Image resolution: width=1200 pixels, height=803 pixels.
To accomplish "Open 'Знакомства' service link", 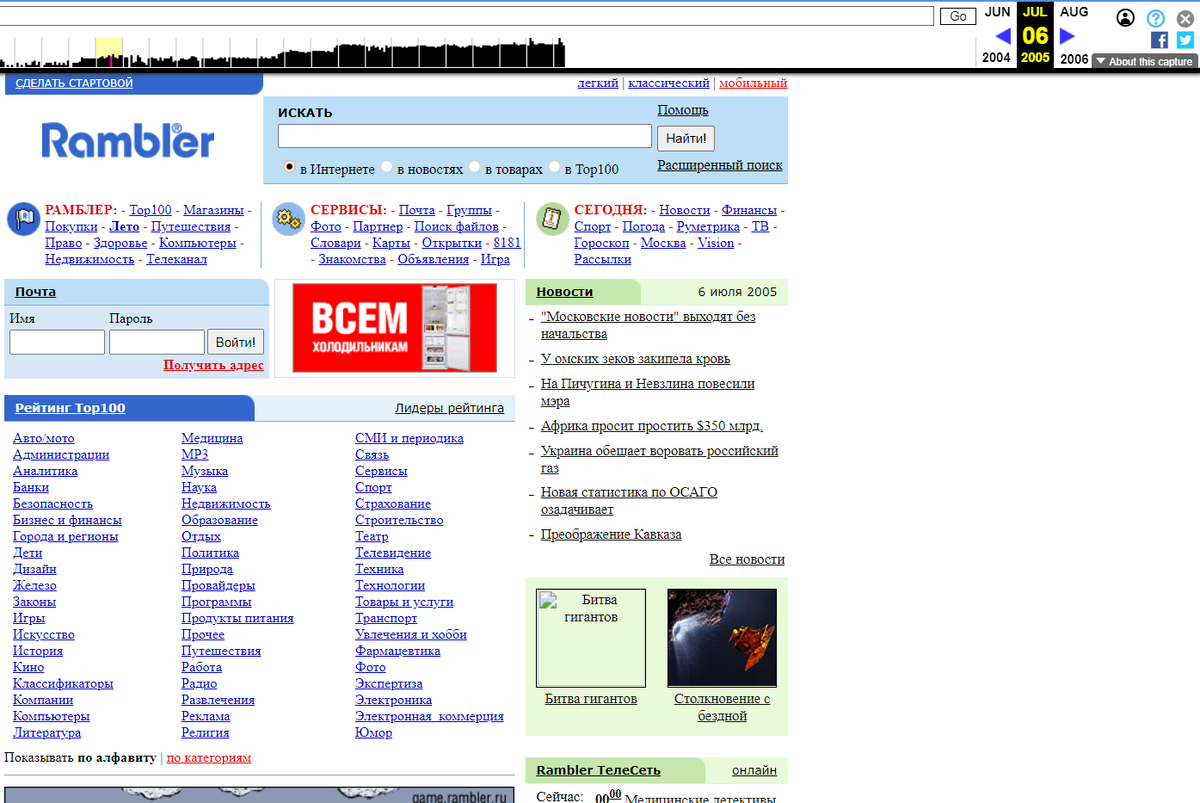I will 352,259.
